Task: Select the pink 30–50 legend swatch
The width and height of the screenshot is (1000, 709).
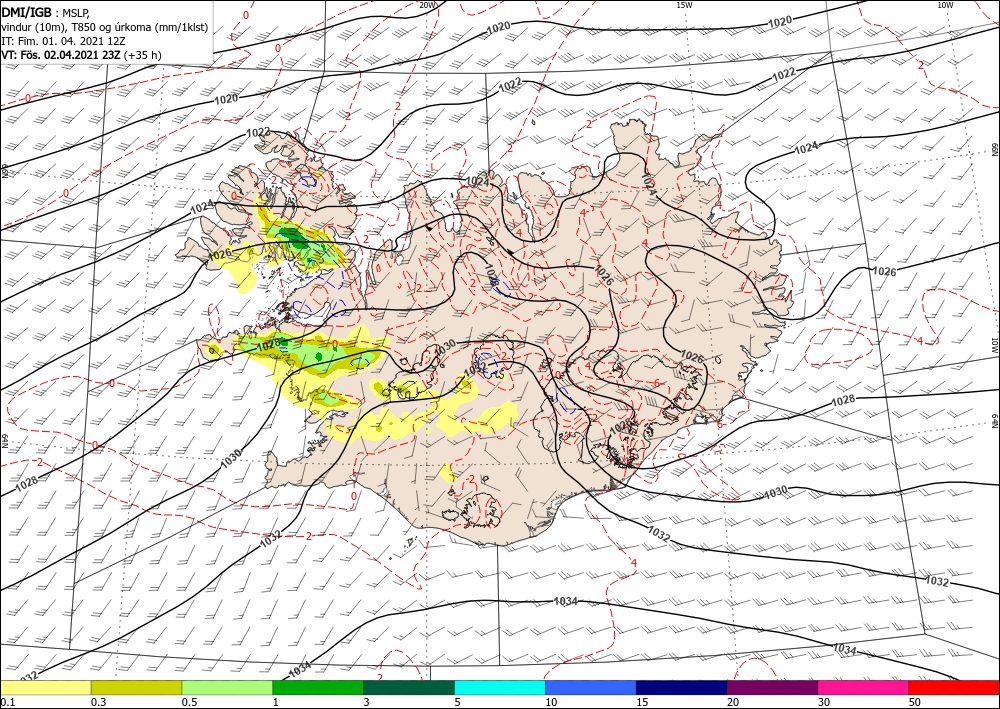Action: (x=864, y=687)
